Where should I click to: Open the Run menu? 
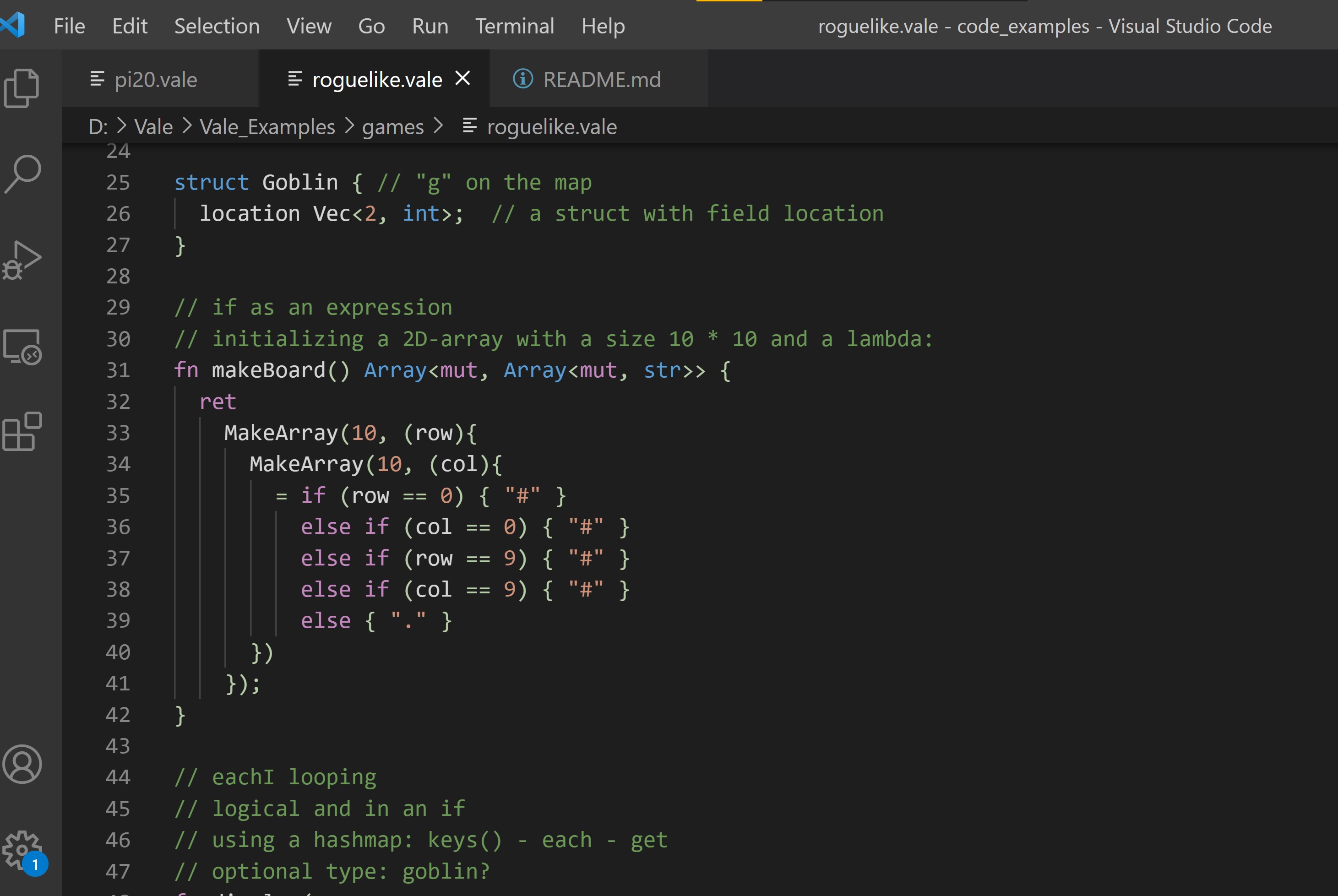(x=430, y=26)
